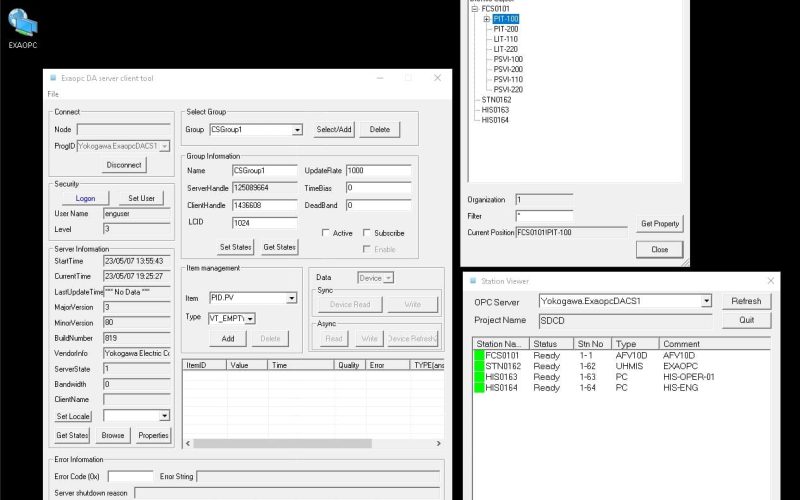
Task: Click the Exaopc DA client window title icon
Action: click(x=53, y=78)
